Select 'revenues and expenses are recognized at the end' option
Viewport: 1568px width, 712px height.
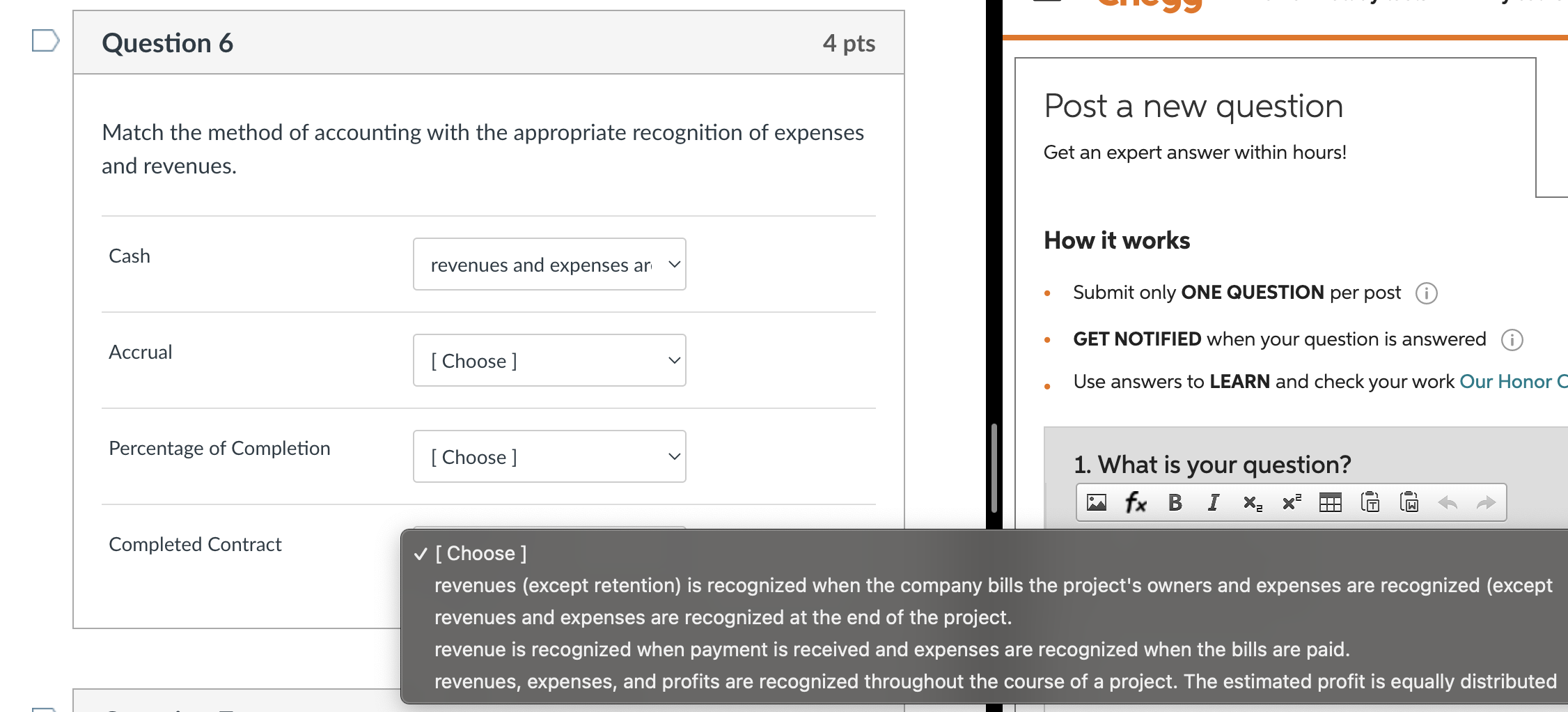click(x=723, y=617)
